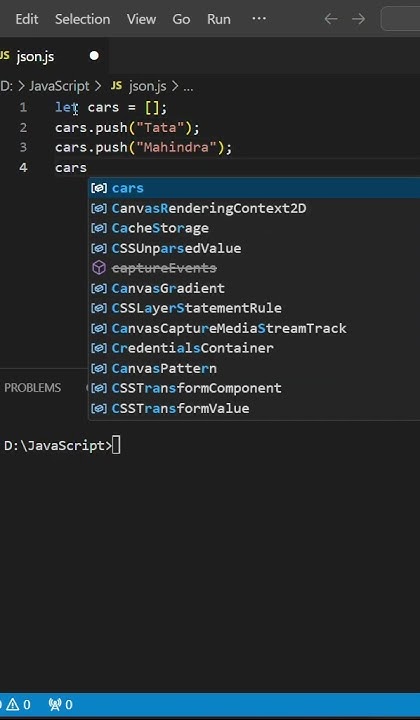Image resolution: width=420 pixels, height=720 pixels.
Task: Select CSSUnparsedValue suggestion
Action: pyautogui.click(x=254, y=248)
